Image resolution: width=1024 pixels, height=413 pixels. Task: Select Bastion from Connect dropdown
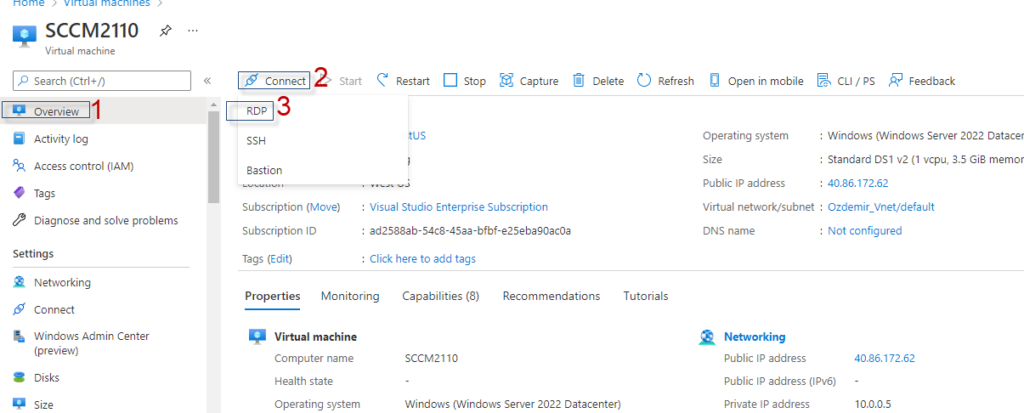[x=264, y=170]
